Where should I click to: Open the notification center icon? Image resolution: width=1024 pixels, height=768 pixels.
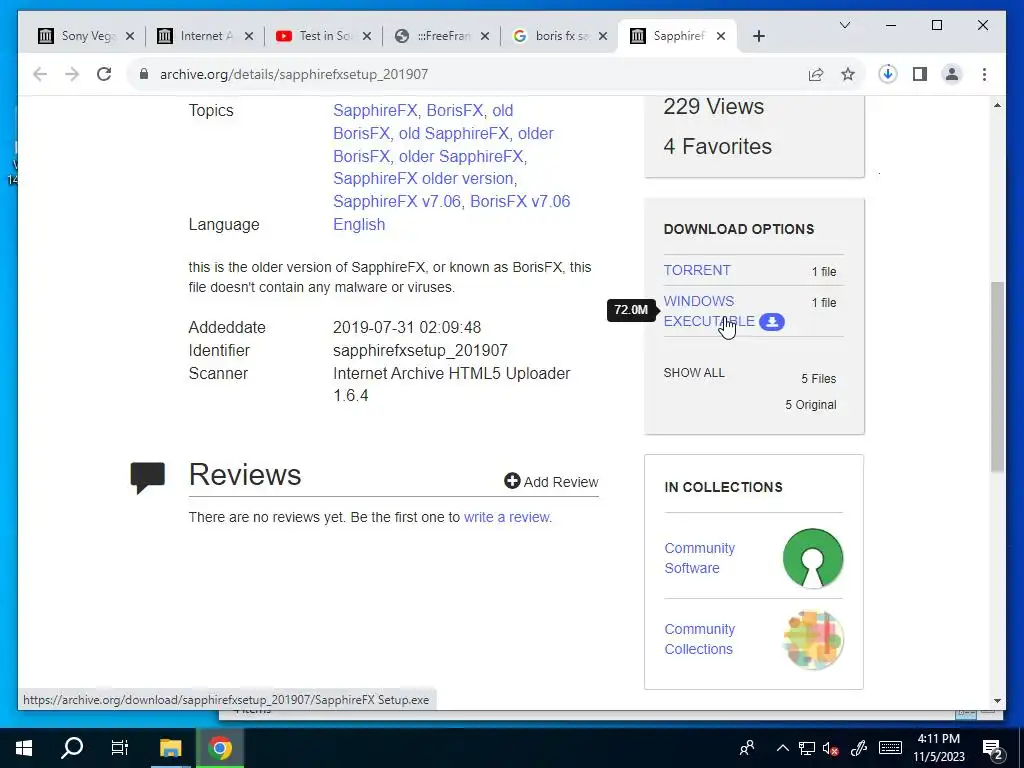(x=993, y=748)
